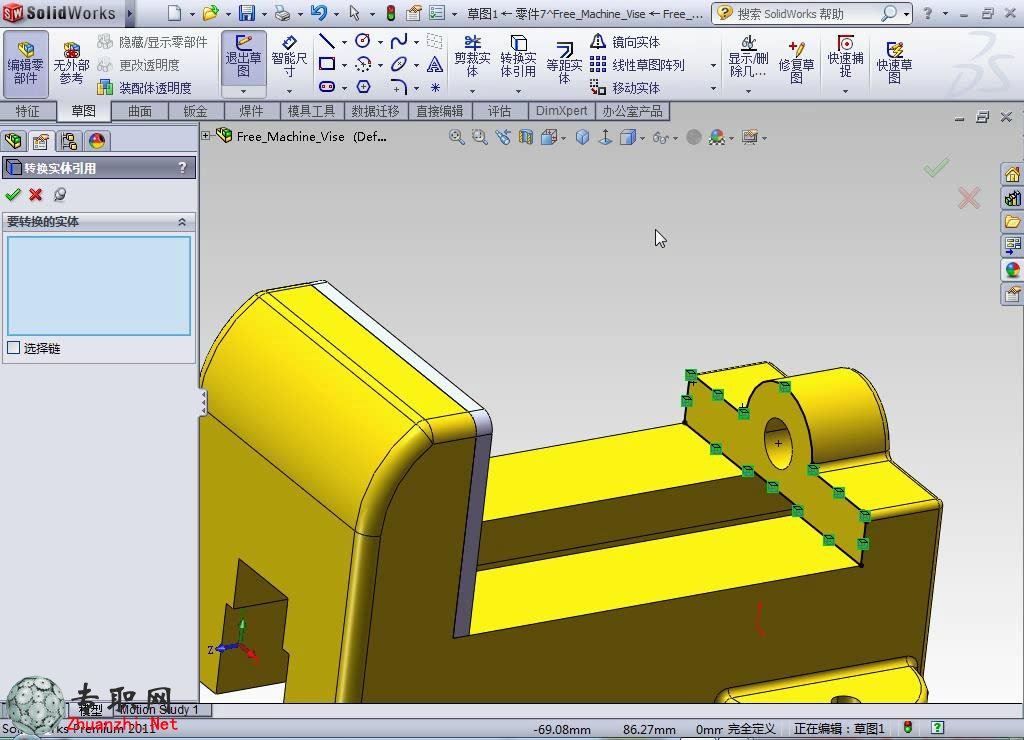Image resolution: width=1024 pixels, height=740 pixels.
Task: Open the Motion Study 1 tab
Action: click(159, 709)
